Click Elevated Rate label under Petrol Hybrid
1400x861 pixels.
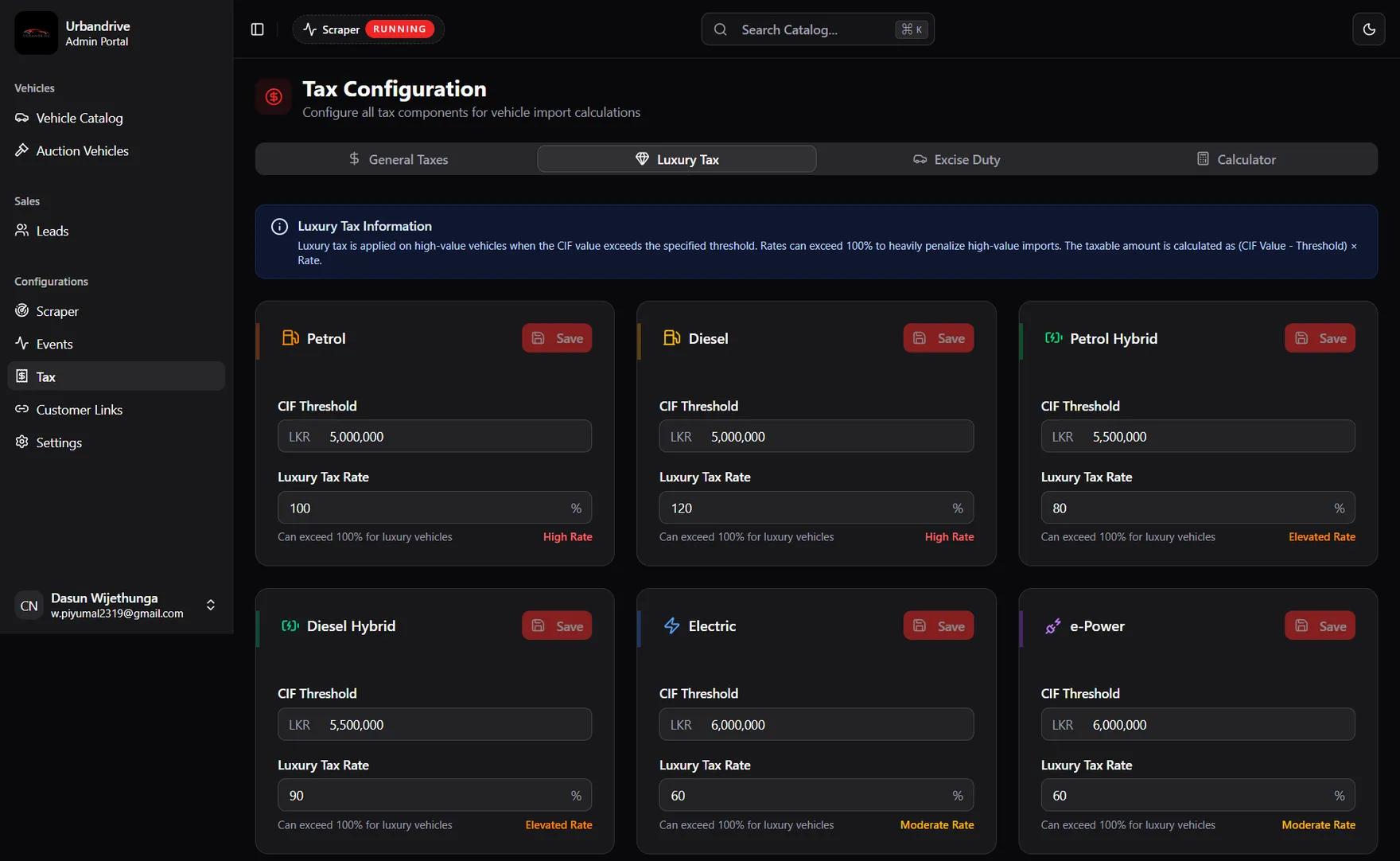tap(1321, 537)
